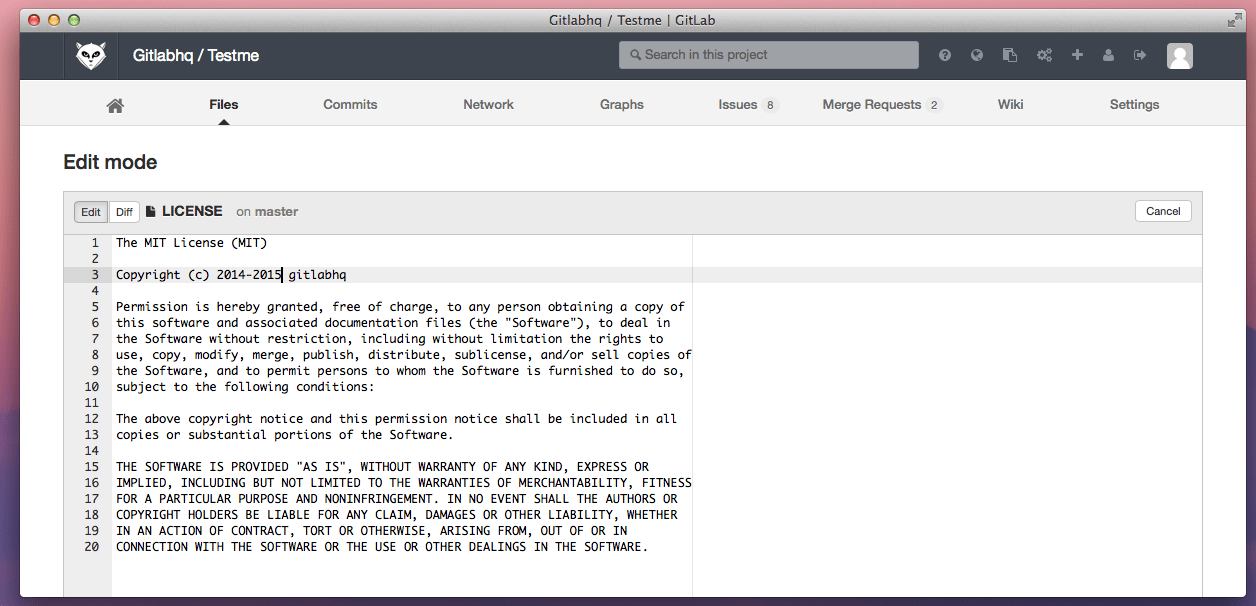This screenshot has height=606, width=1256.
Task: Cancel editing the LICENSE file
Action: coord(1163,211)
